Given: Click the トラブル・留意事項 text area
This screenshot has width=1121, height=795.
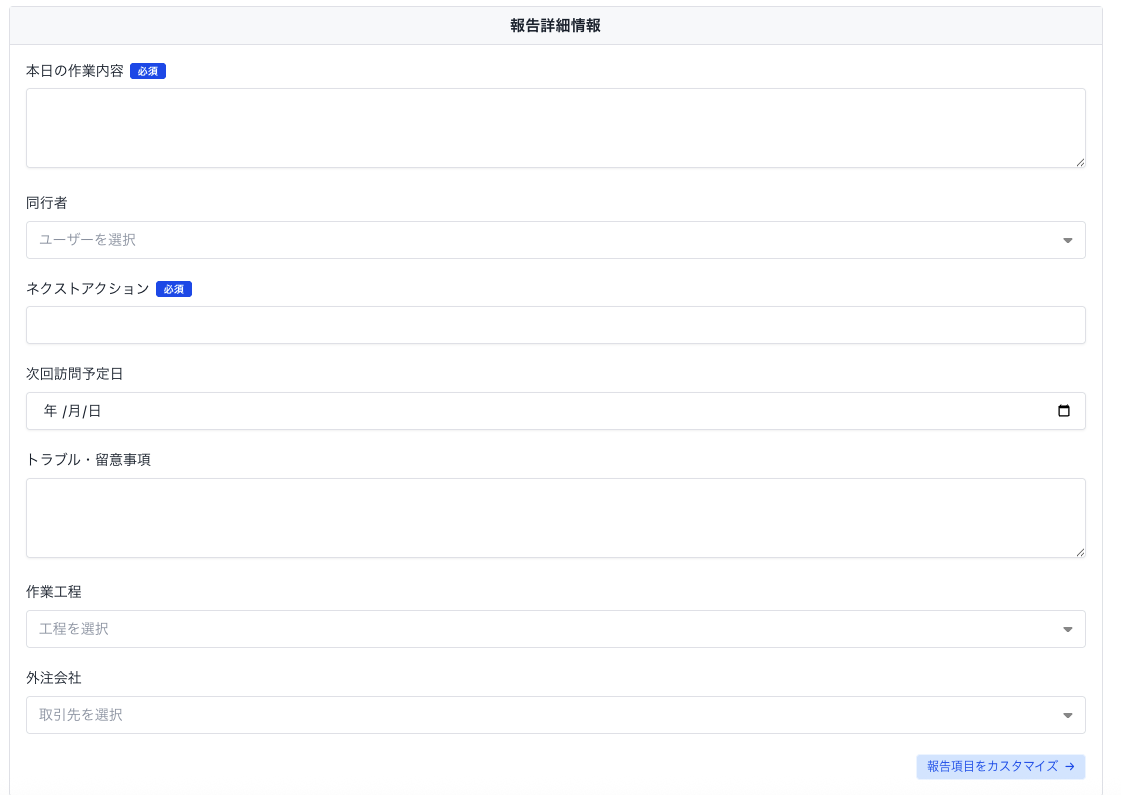Looking at the screenshot, I should 555,517.
